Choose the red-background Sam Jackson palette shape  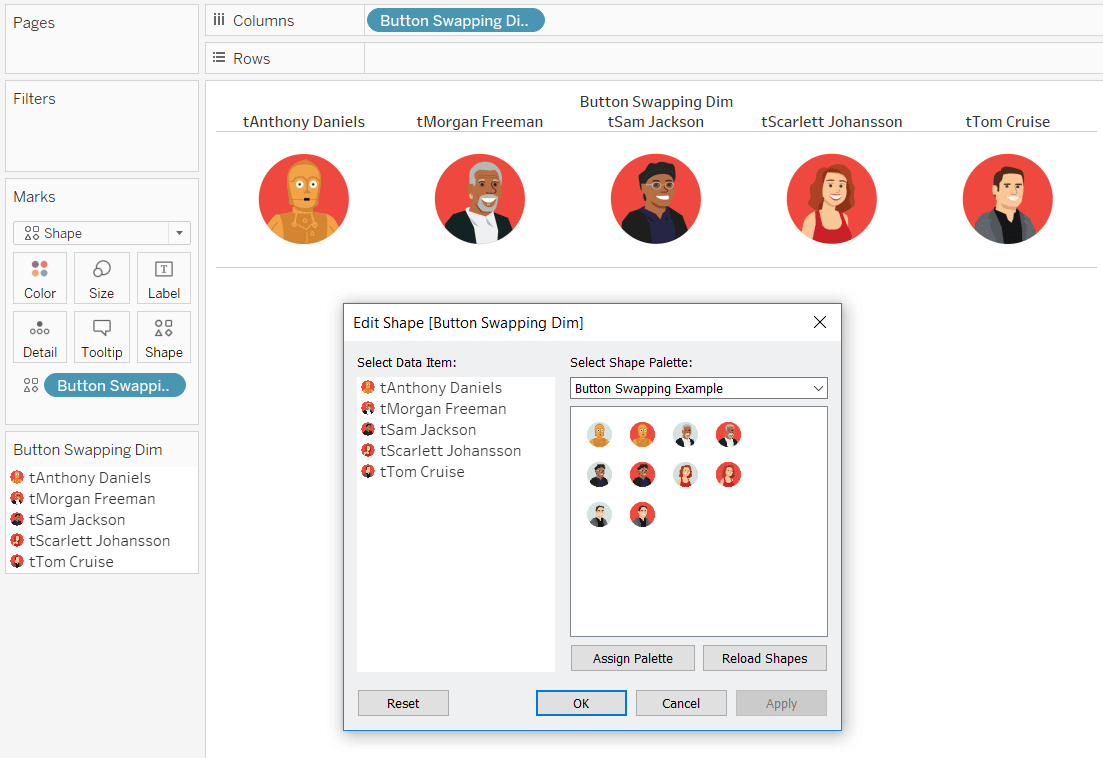[x=642, y=475]
